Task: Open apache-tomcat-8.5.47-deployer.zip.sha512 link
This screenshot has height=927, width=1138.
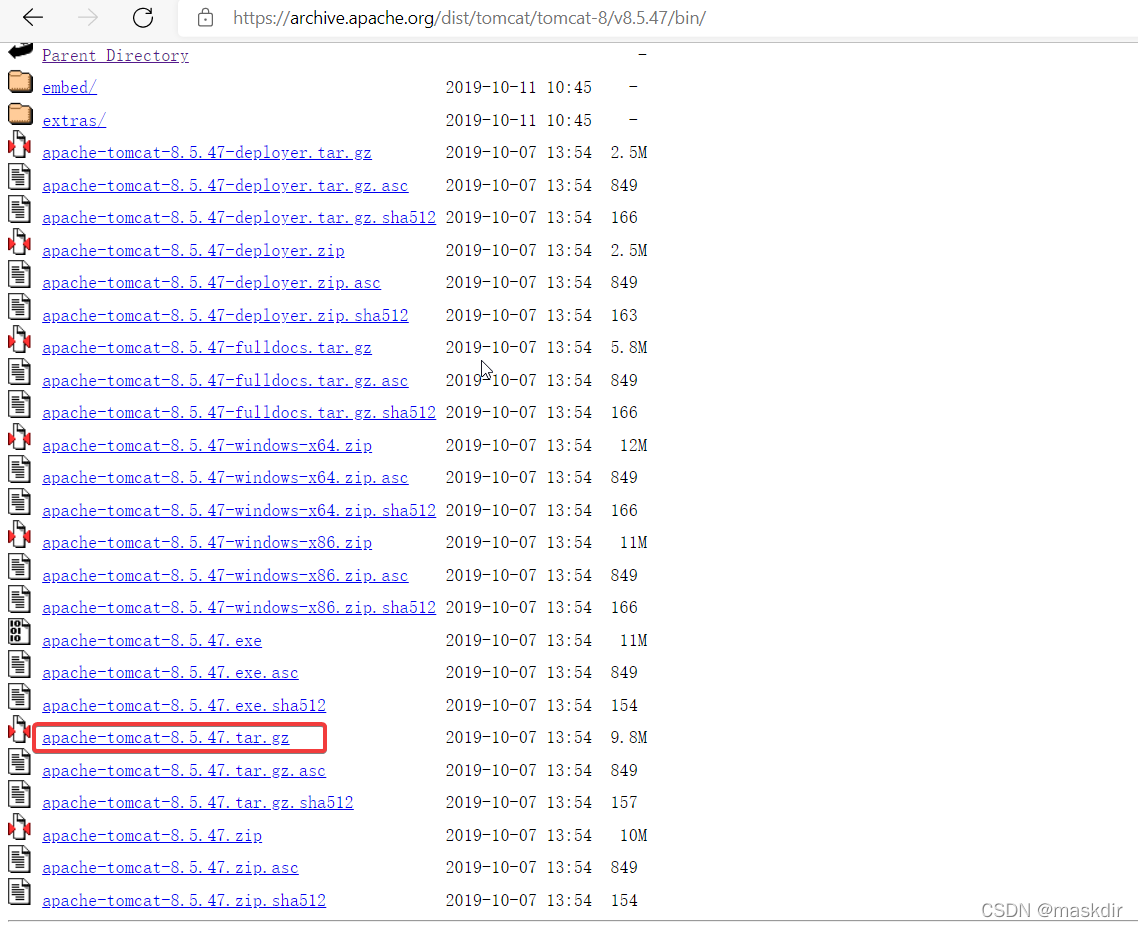Action: [225, 316]
